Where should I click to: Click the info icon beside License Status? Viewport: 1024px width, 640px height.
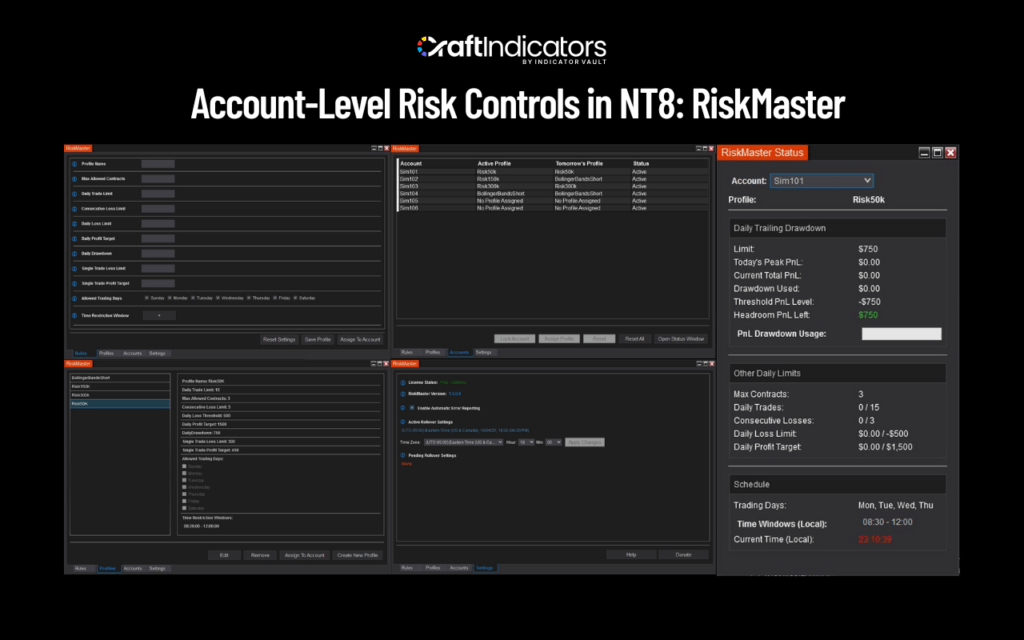(x=403, y=383)
